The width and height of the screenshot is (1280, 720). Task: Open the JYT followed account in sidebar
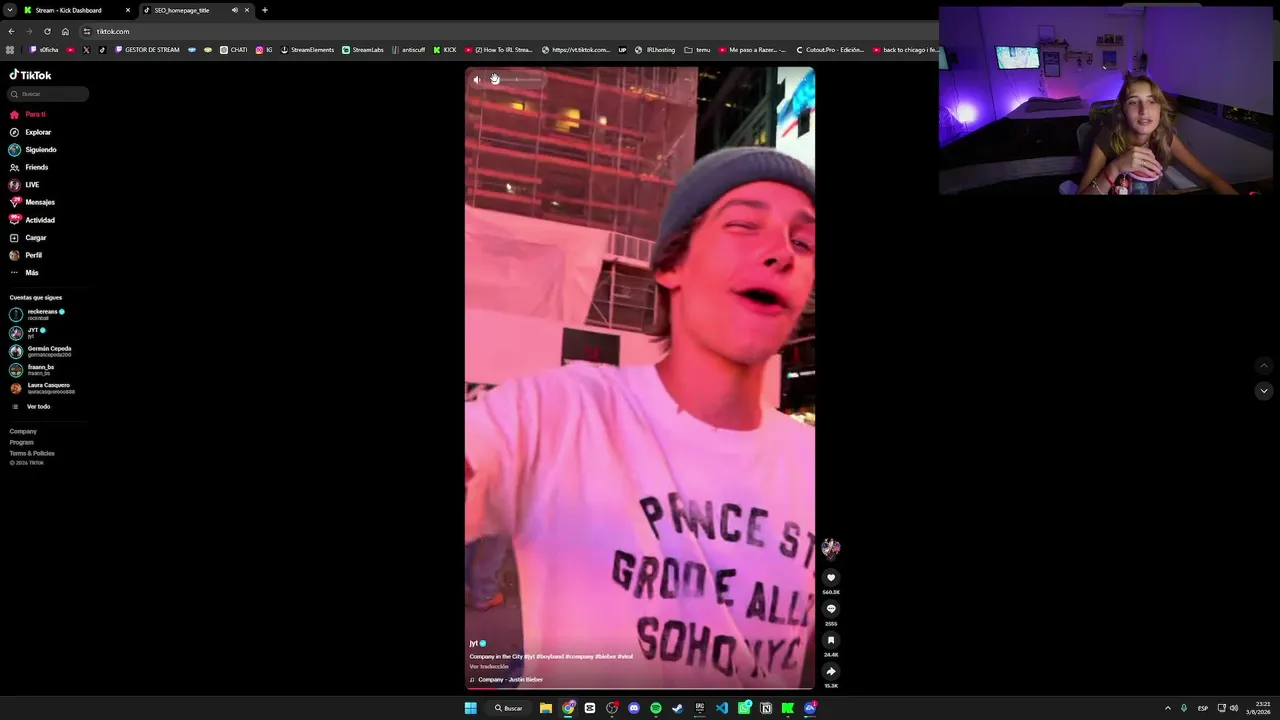pos(28,332)
